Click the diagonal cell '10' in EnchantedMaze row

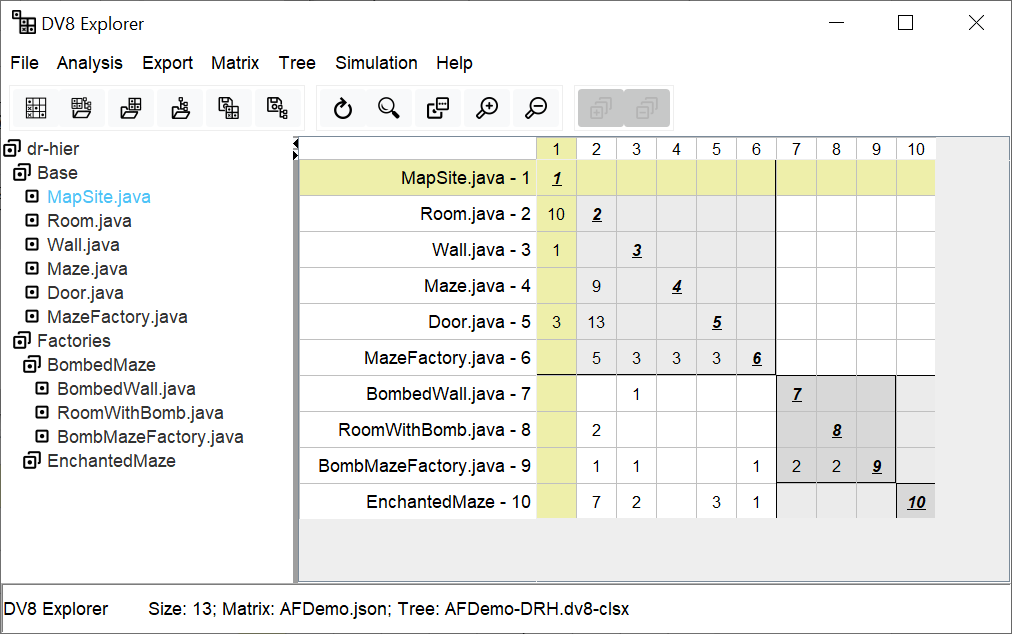(x=916, y=502)
